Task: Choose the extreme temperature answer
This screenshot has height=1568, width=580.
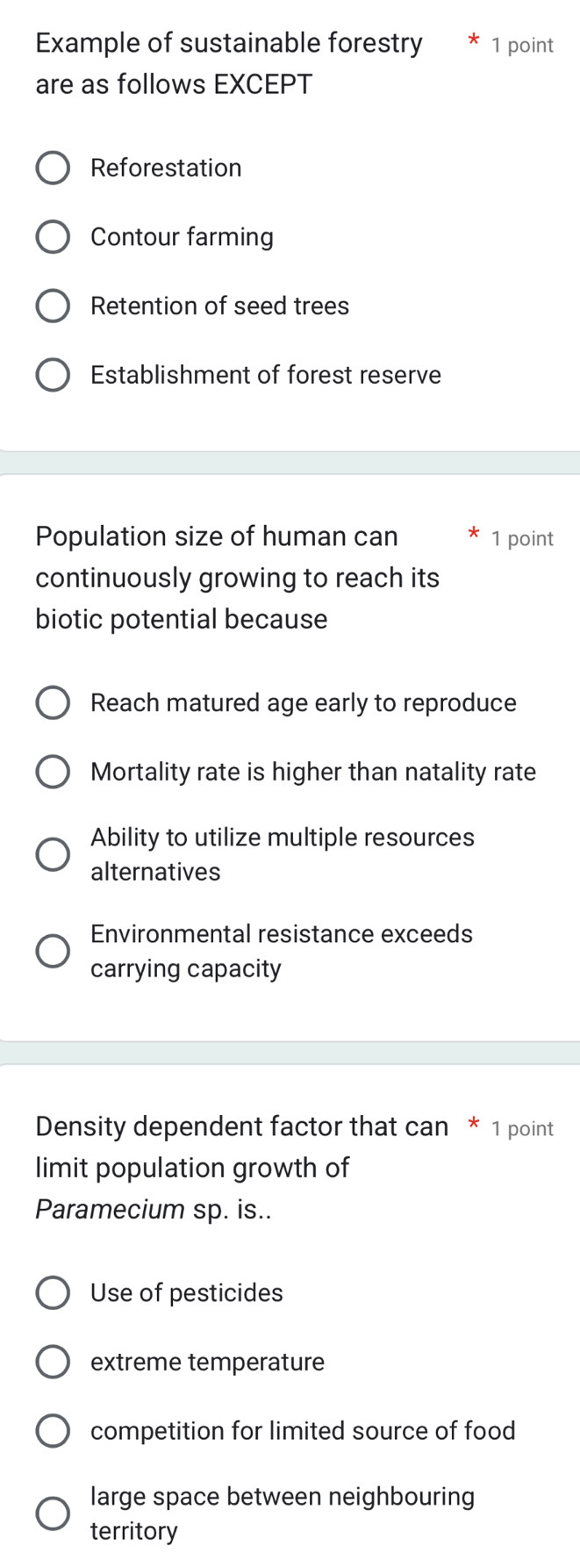Action: (53, 1362)
